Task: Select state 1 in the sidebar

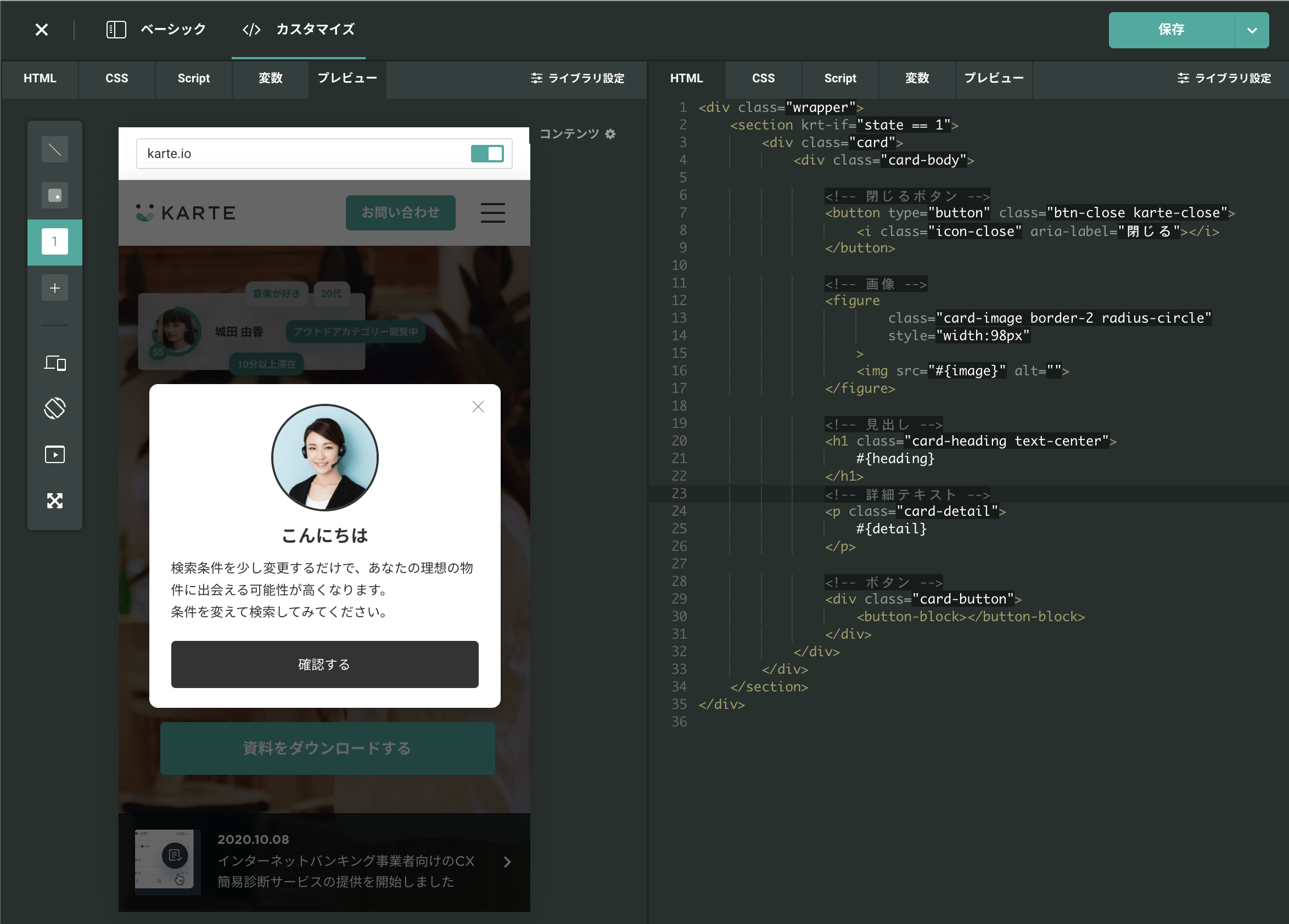Action: [x=54, y=242]
